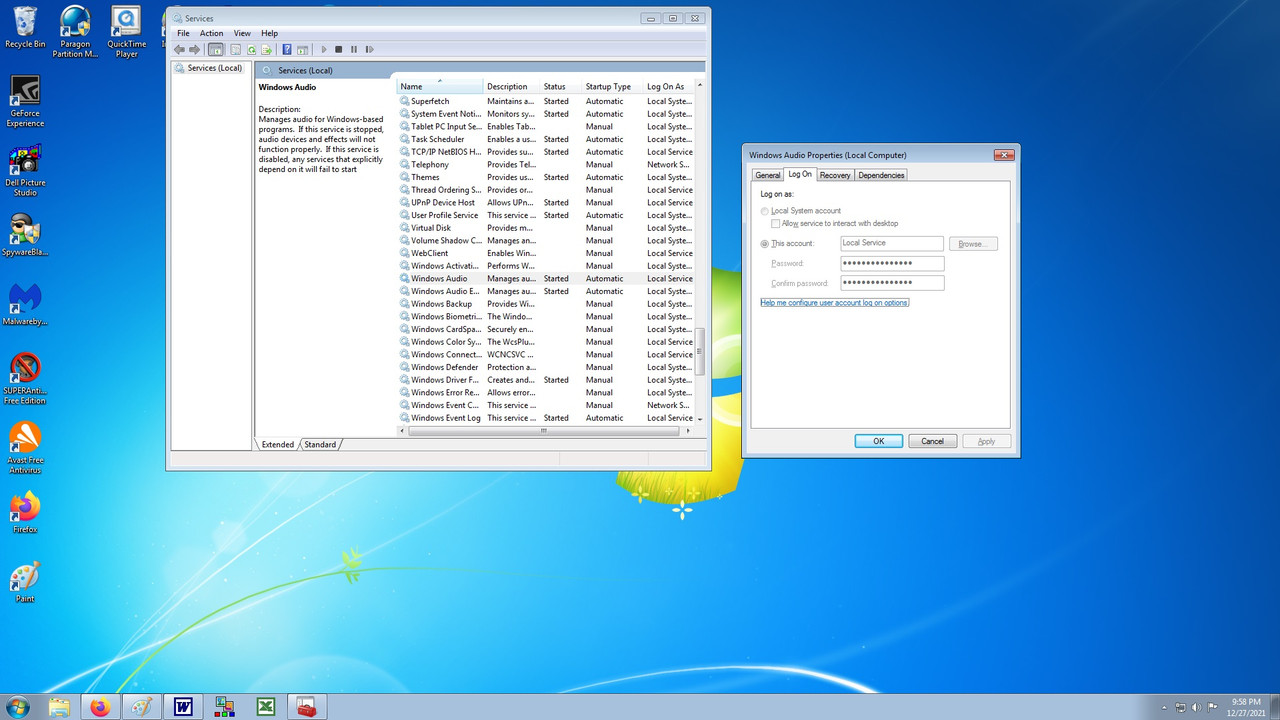Click Stop Service square icon
1280x720 pixels.
tap(339, 49)
